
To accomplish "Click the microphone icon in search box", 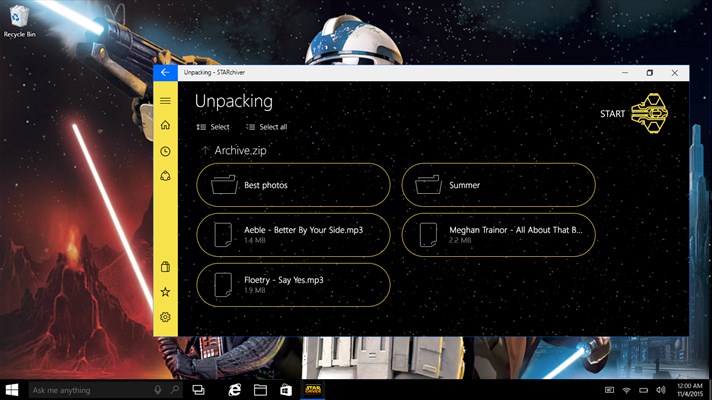I will (158, 390).
